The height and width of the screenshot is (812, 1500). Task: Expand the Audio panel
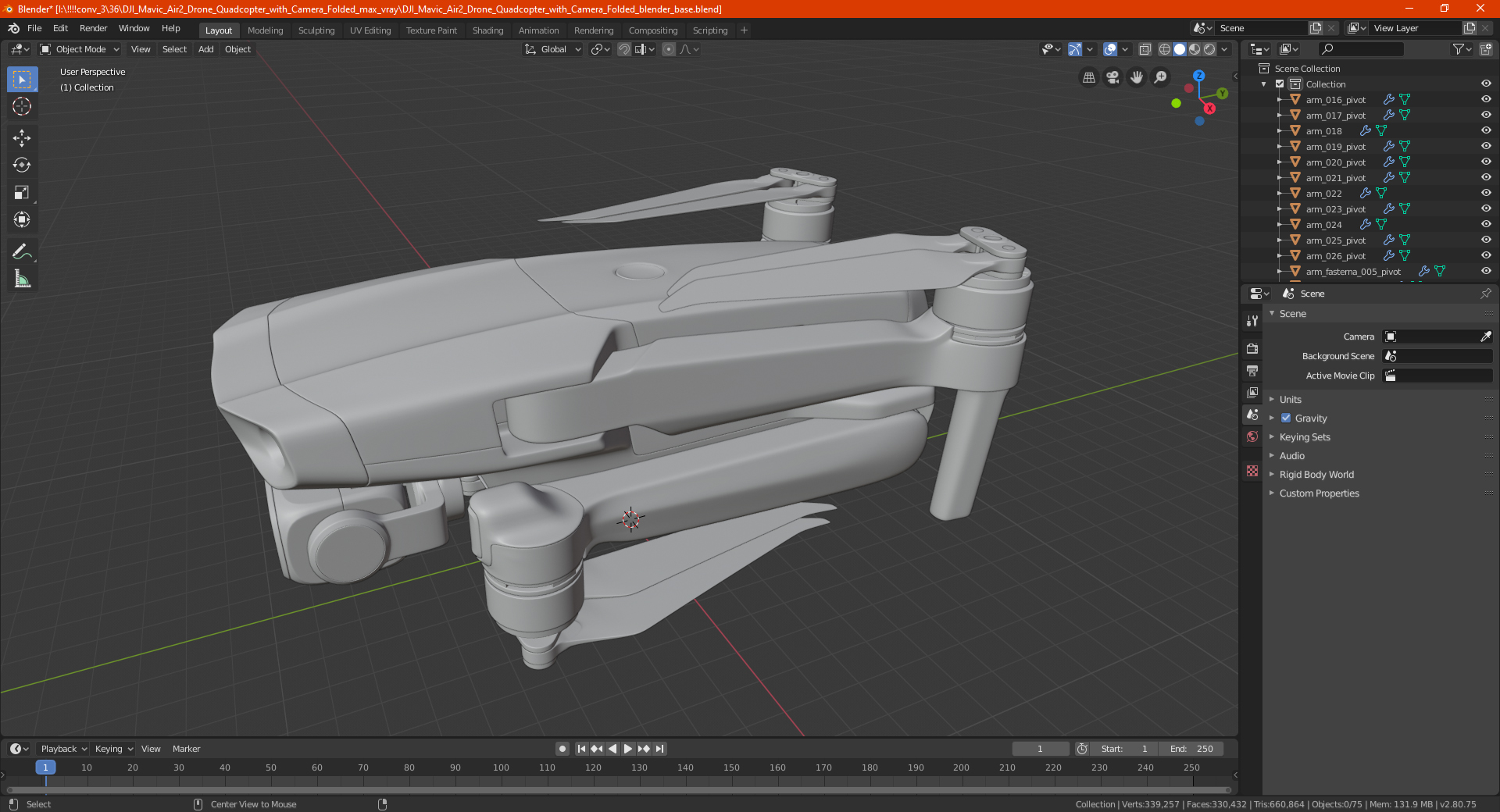click(x=1291, y=456)
